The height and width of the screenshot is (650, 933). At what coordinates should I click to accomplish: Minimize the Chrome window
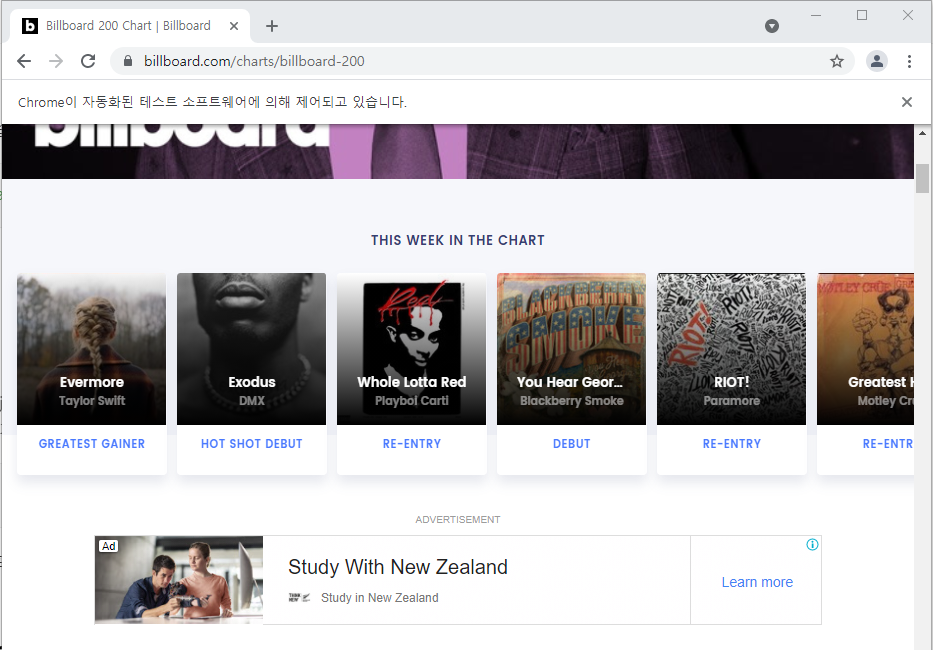coord(816,15)
